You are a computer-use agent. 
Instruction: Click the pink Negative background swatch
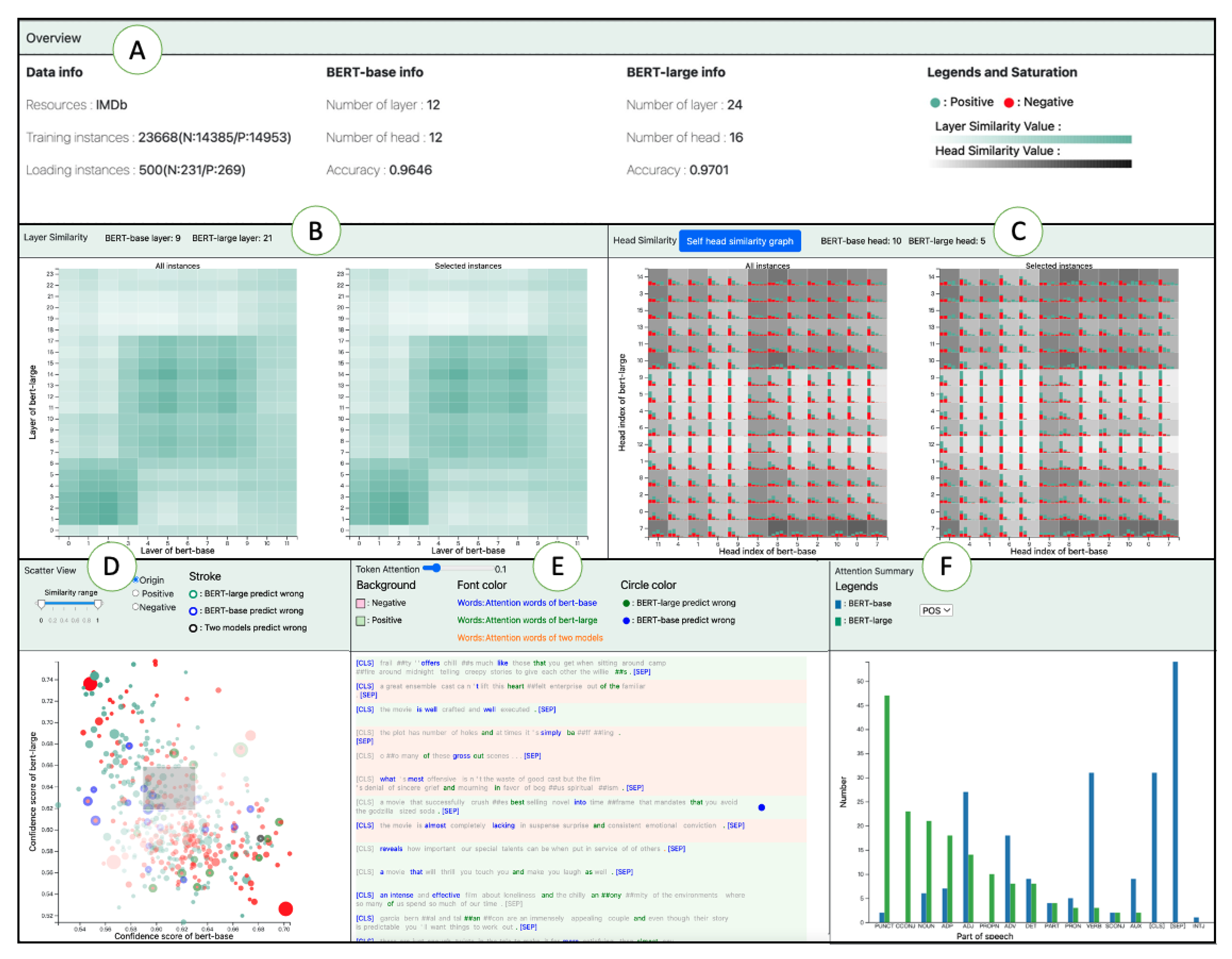pyautogui.click(x=360, y=603)
